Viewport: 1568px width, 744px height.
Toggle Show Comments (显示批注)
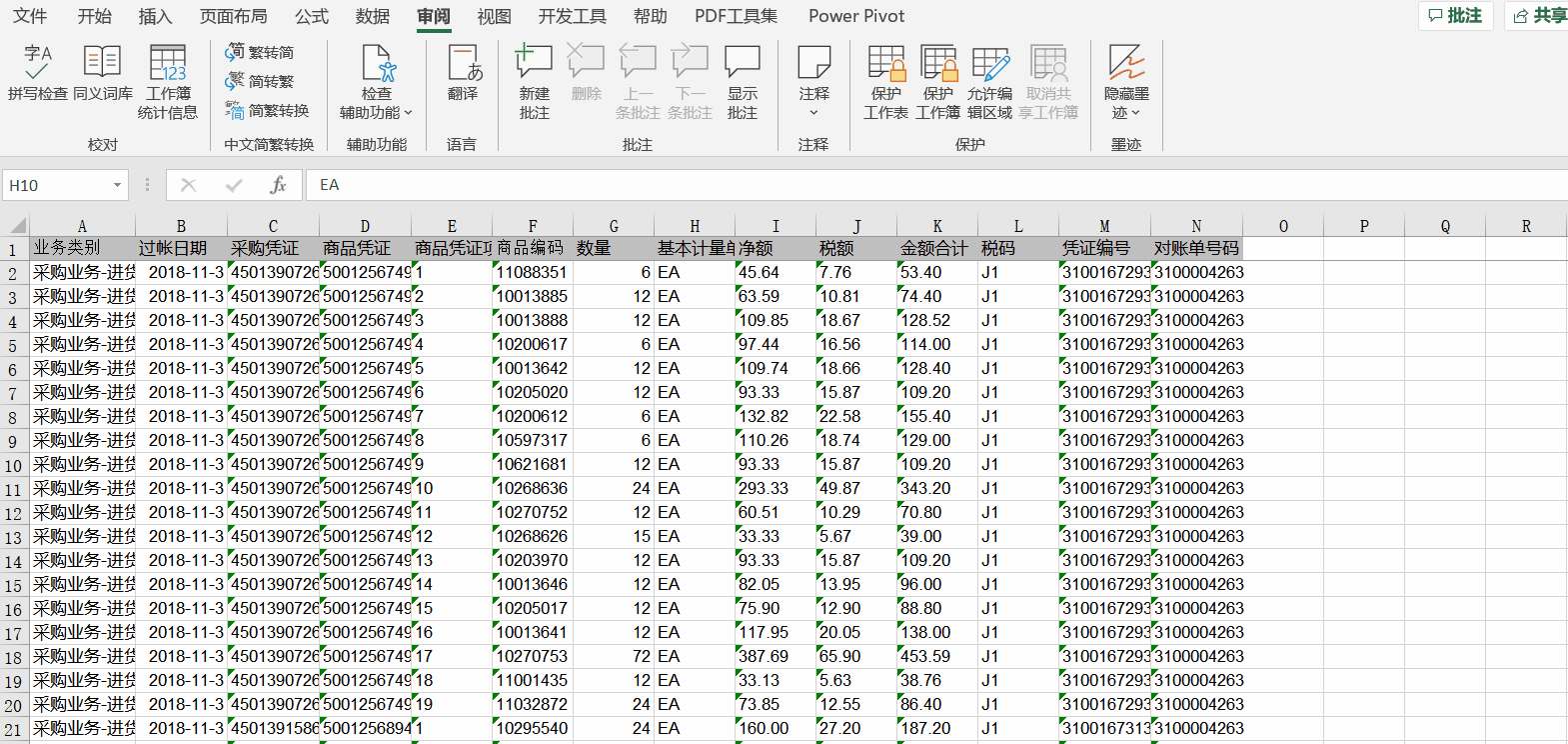coord(742,82)
